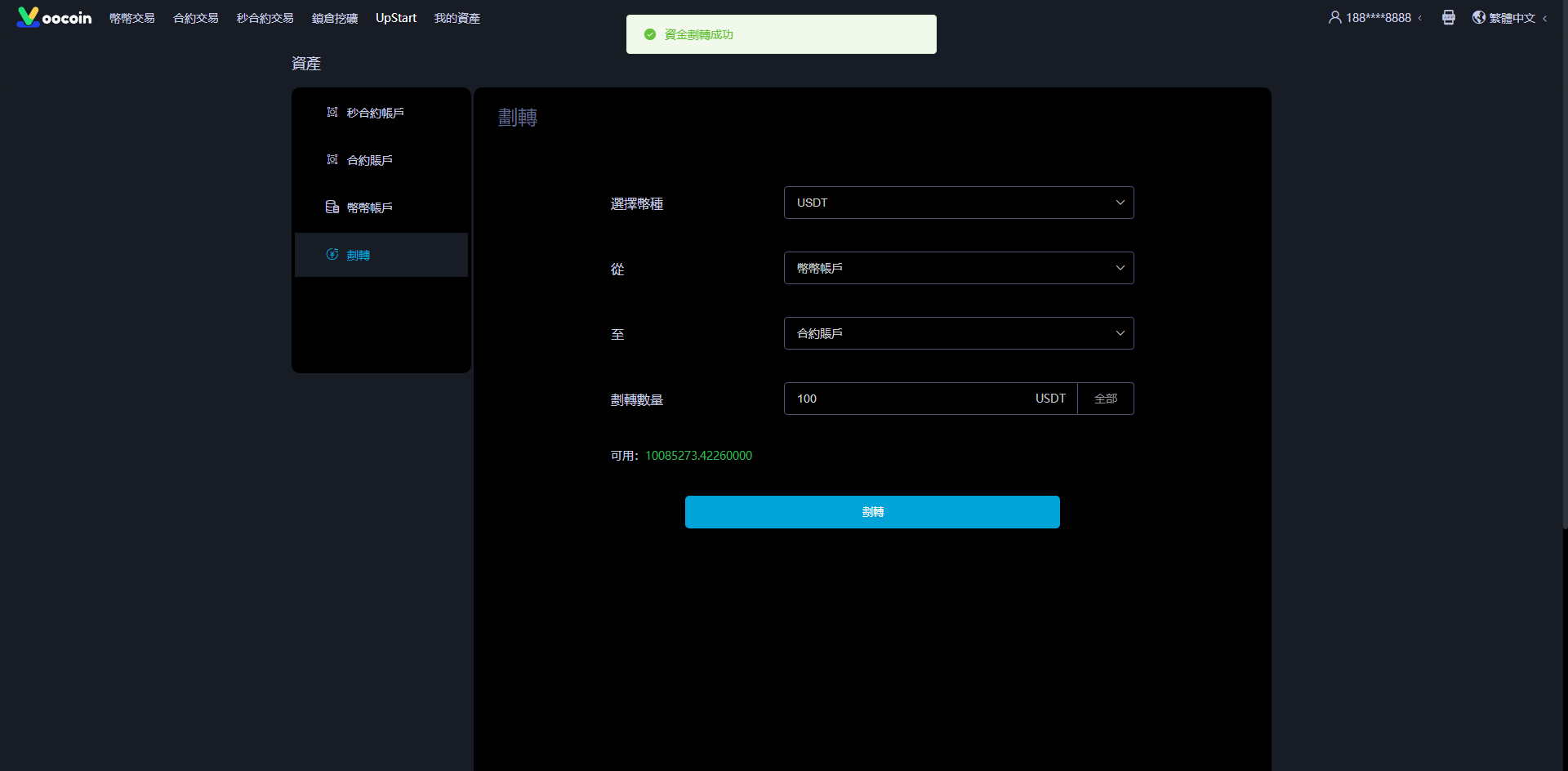The image size is (1568, 771).
Task: Open the USDT currency dropdown
Action: pos(958,203)
